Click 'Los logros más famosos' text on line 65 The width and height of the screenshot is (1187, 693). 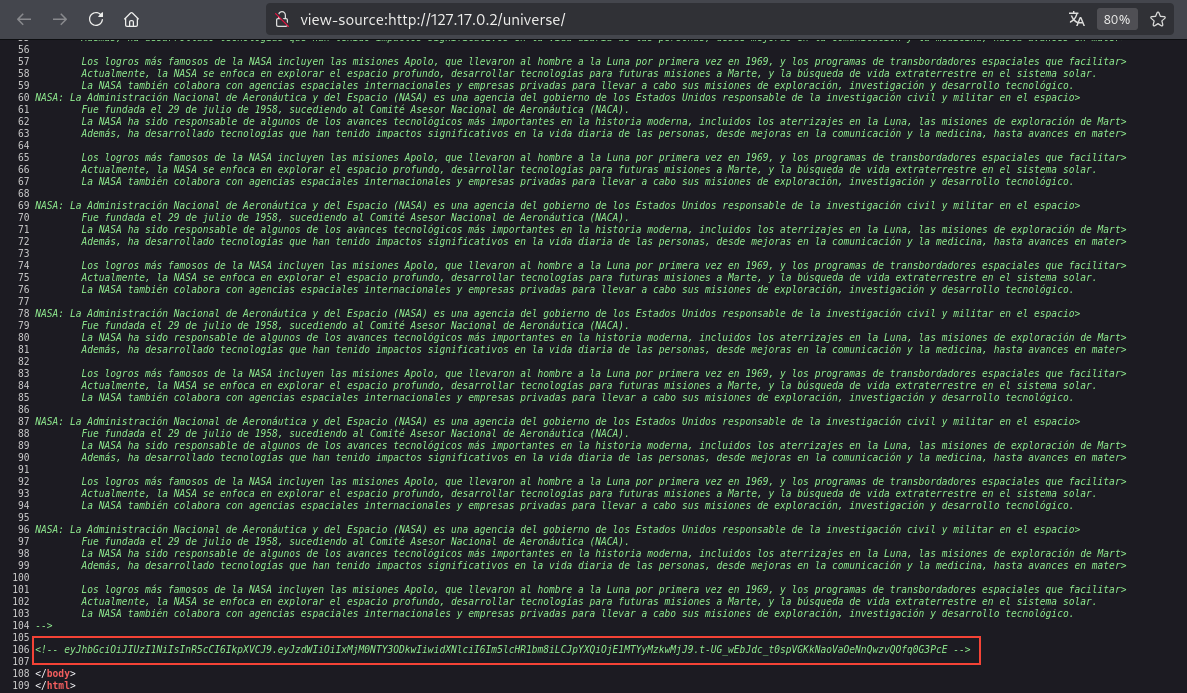[x=145, y=158]
